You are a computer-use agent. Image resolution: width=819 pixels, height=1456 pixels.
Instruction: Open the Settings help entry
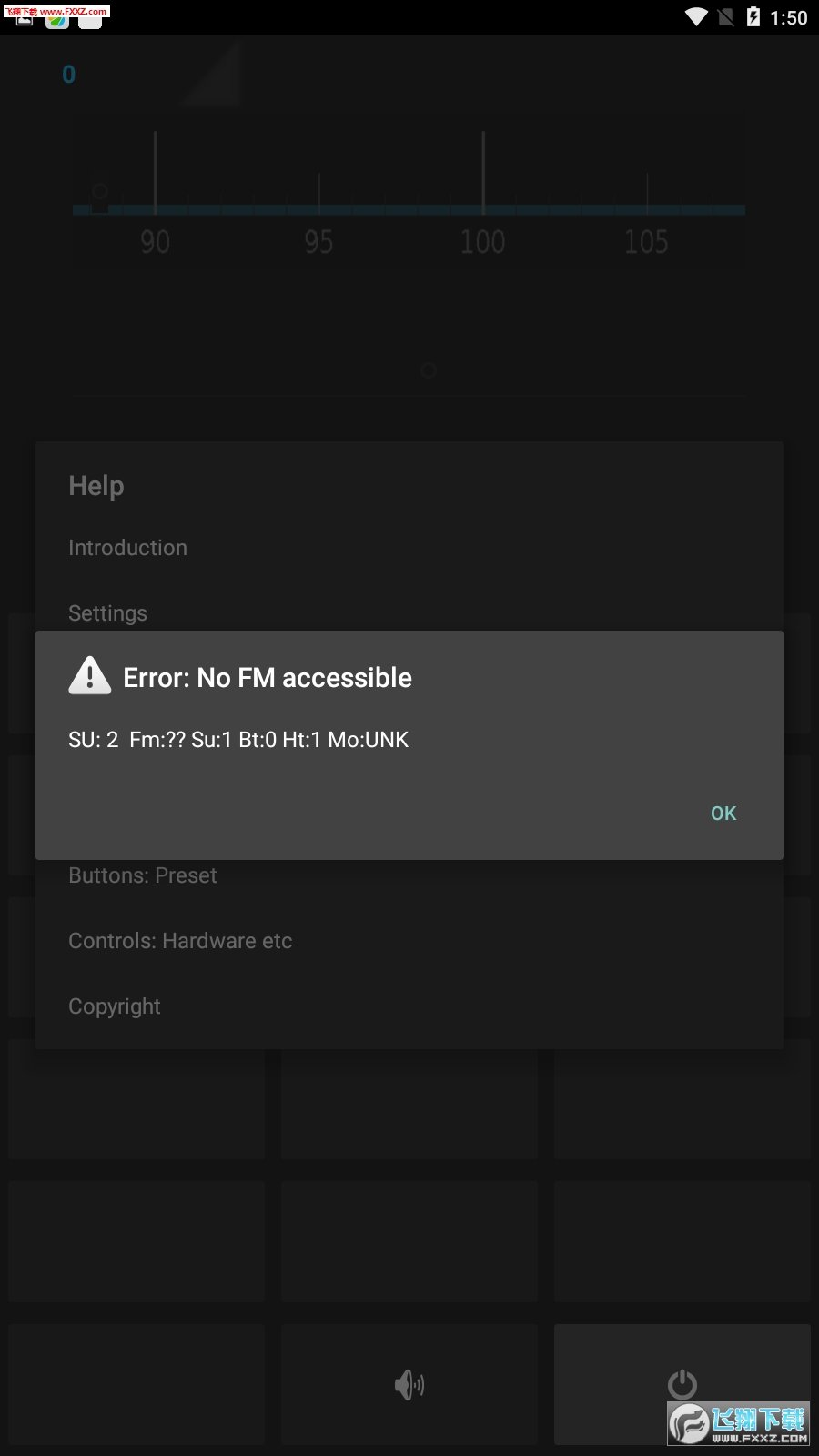click(x=107, y=613)
